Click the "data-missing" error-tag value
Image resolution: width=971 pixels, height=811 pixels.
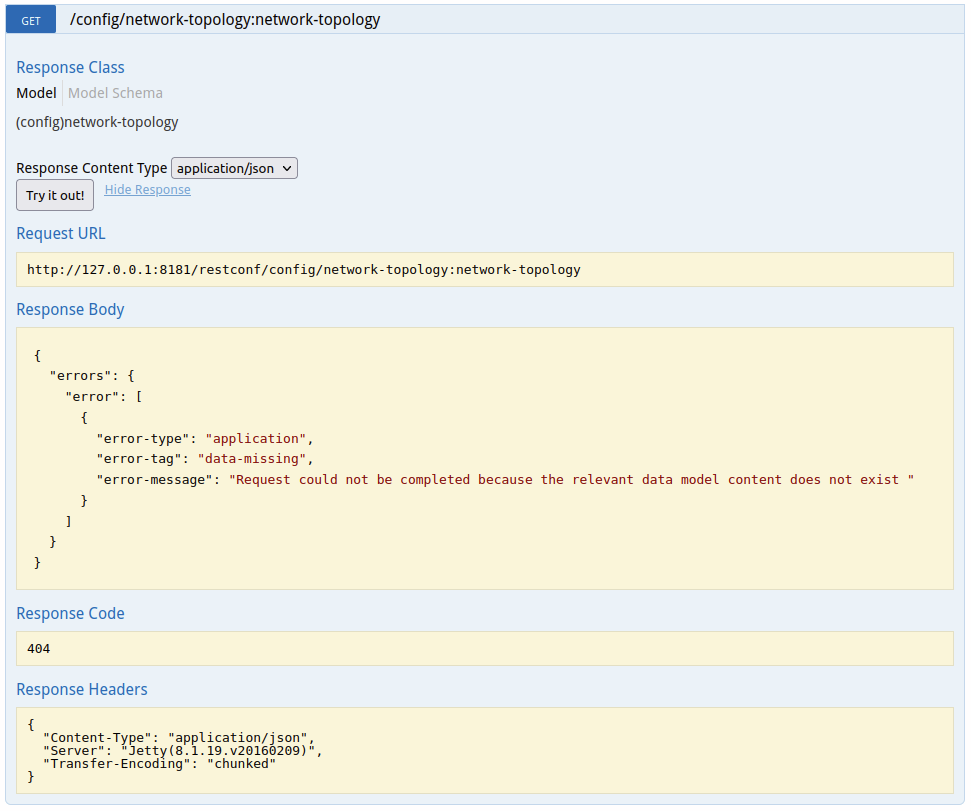255,459
